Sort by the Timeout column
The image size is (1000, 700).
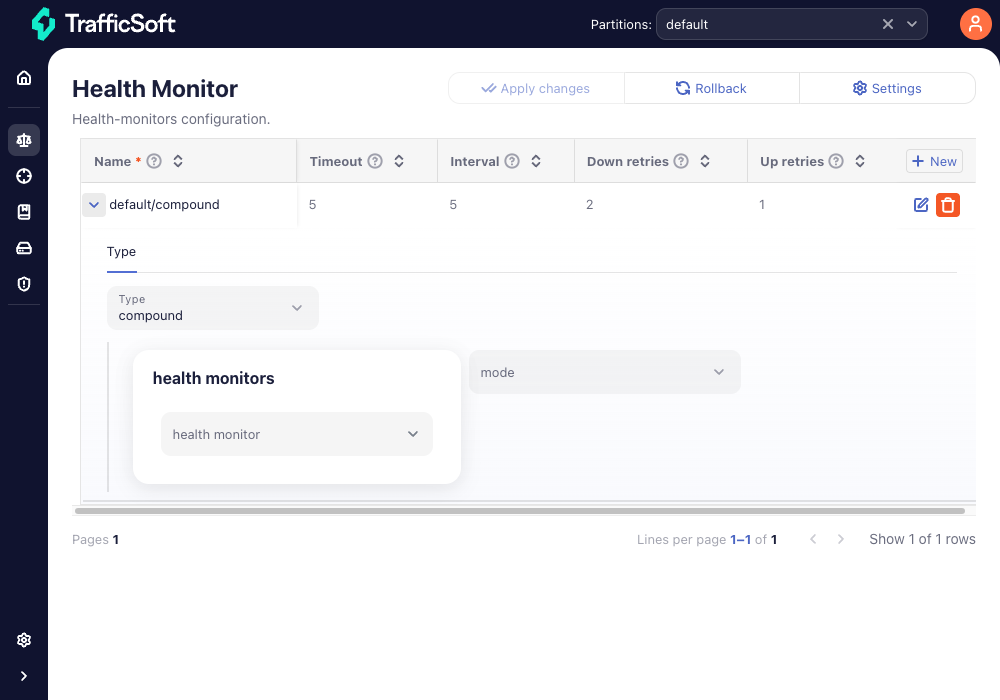coord(399,161)
